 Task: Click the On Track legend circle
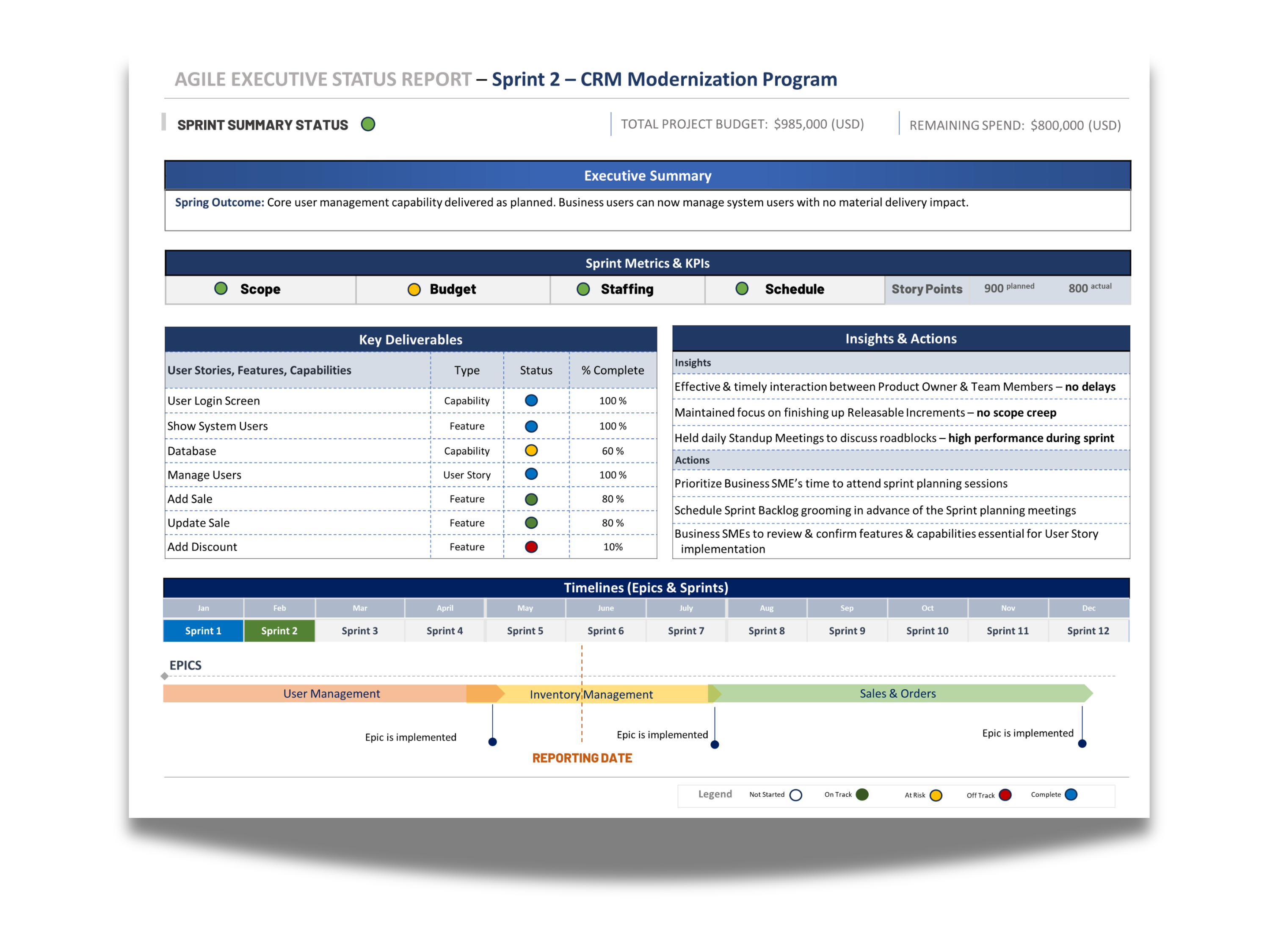tap(862, 794)
